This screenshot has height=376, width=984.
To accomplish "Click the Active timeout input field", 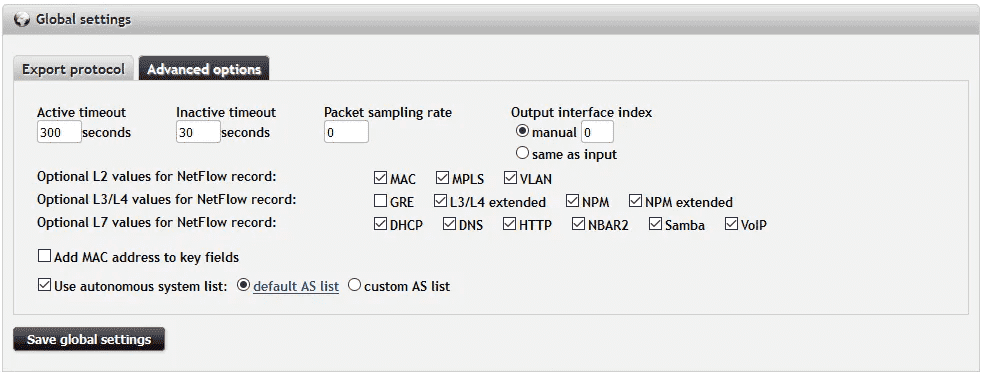I will [59, 132].
